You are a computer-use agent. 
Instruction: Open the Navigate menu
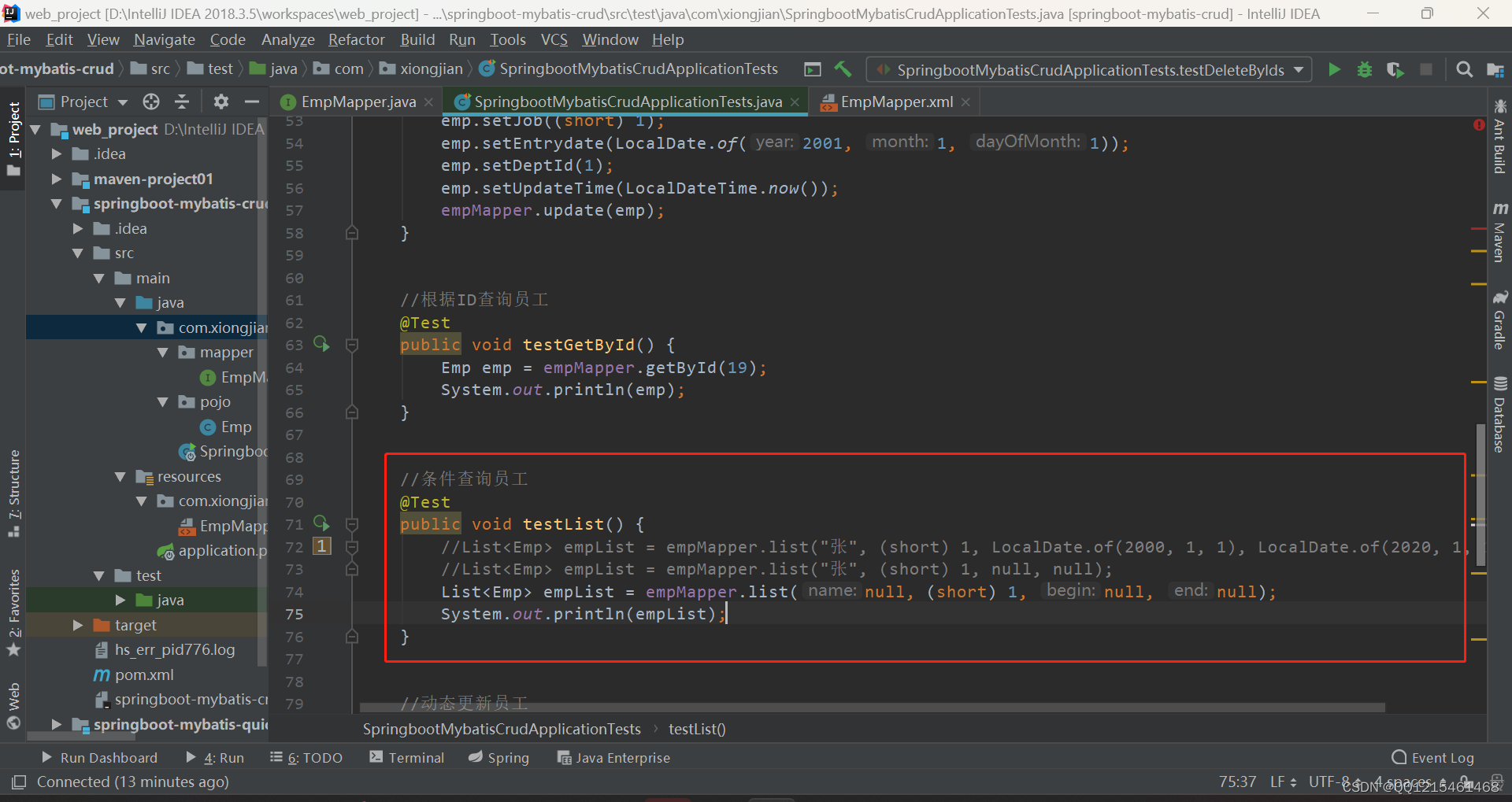point(164,39)
